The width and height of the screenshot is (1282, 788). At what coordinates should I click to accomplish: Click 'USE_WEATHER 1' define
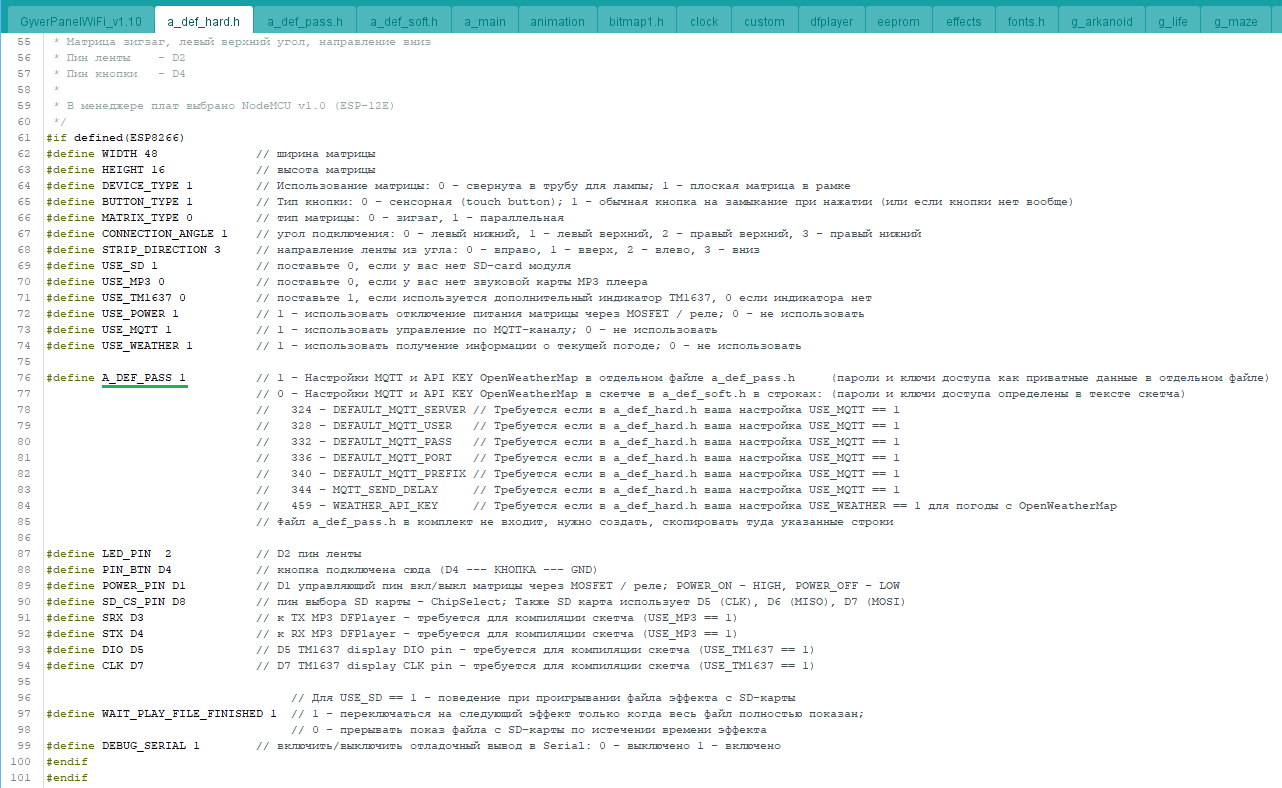(x=147, y=346)
